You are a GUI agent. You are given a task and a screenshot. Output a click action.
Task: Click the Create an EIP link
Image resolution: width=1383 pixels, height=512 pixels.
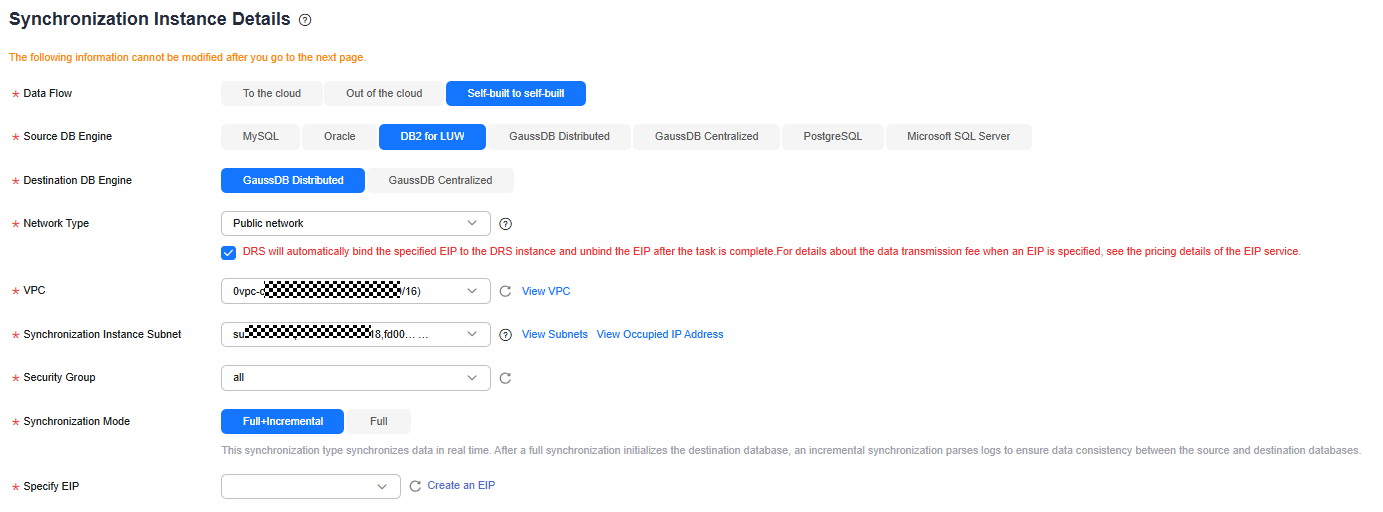click(x=461, y=485)
